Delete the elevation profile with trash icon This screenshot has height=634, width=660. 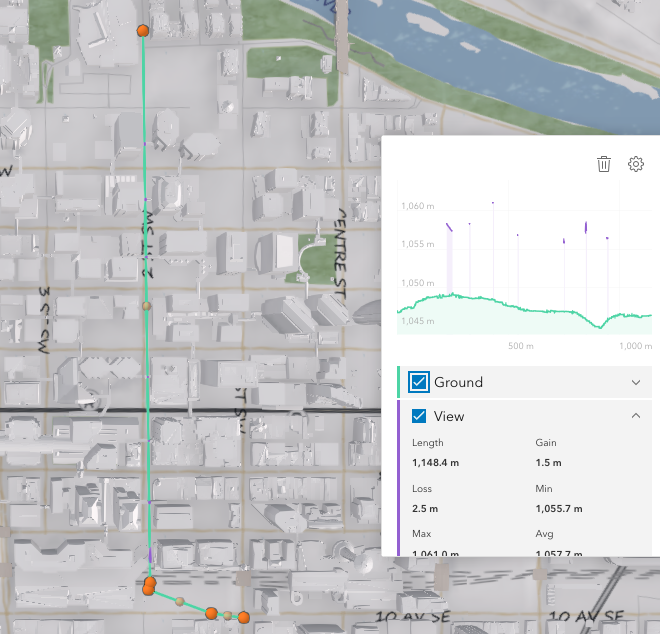[x=604, y=164]
